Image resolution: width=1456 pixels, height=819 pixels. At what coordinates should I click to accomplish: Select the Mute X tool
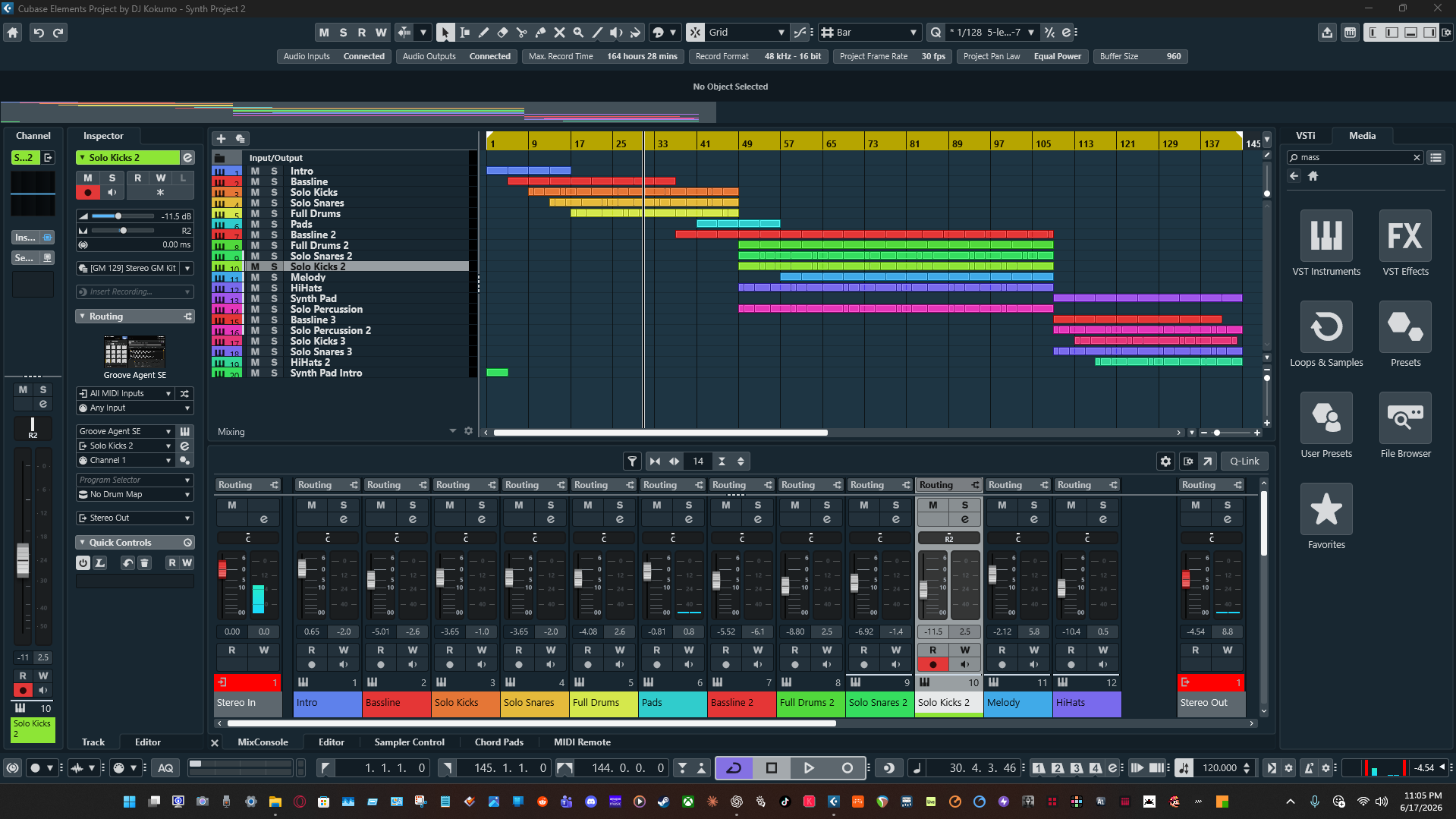559,33
